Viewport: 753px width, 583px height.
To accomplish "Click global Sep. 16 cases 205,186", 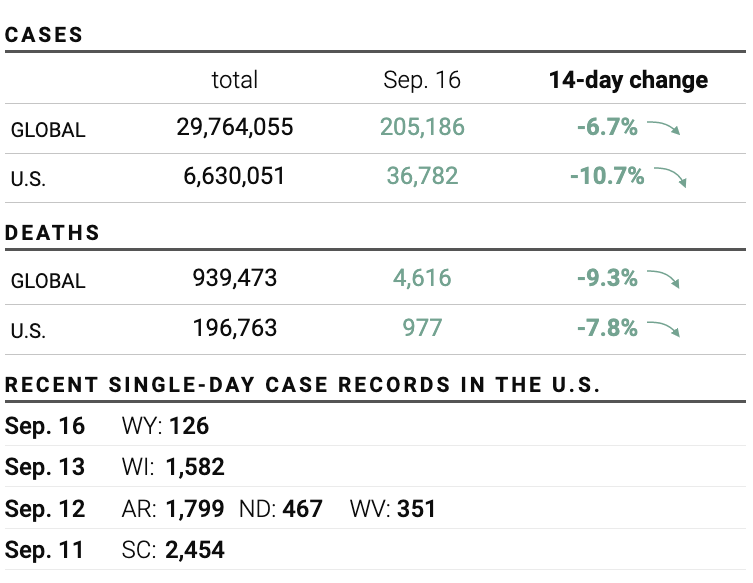I will coord(422,127).
